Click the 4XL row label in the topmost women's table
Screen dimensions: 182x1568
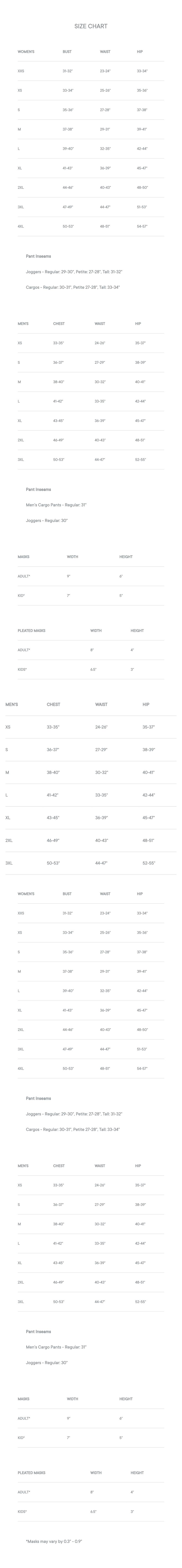(21, 227)
